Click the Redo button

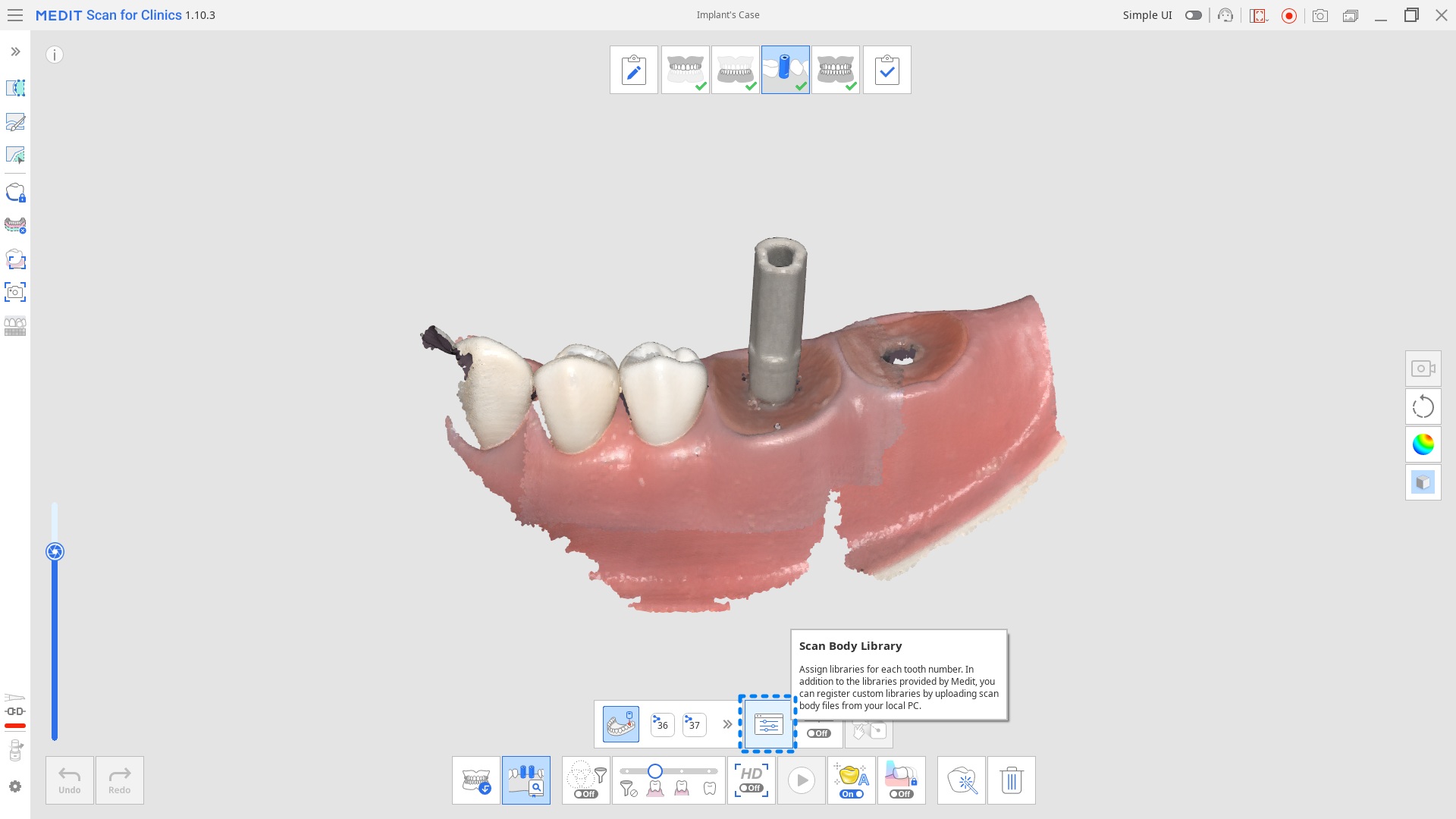click(x=120, y=780)
